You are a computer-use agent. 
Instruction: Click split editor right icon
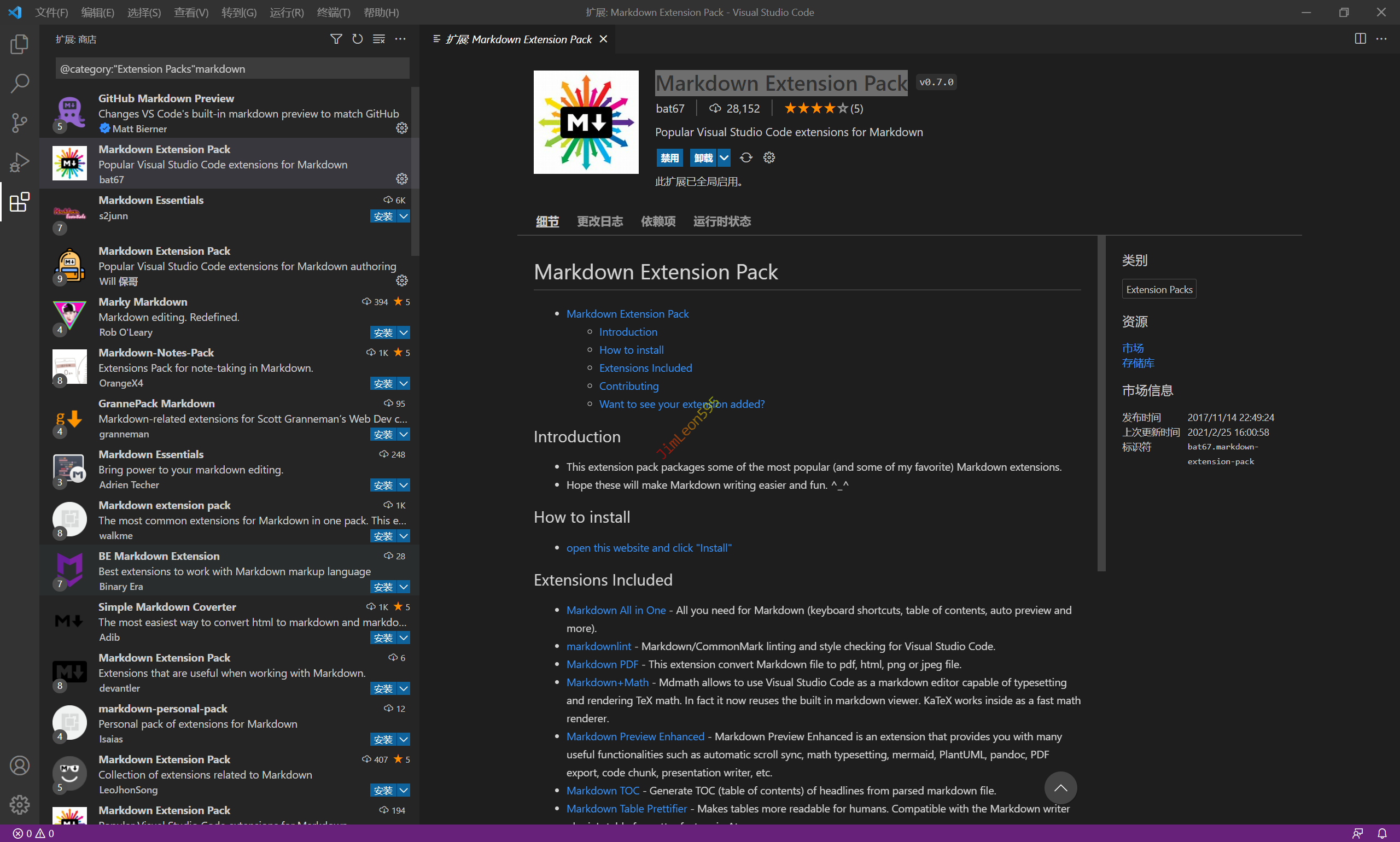[x=1360, y=39]
